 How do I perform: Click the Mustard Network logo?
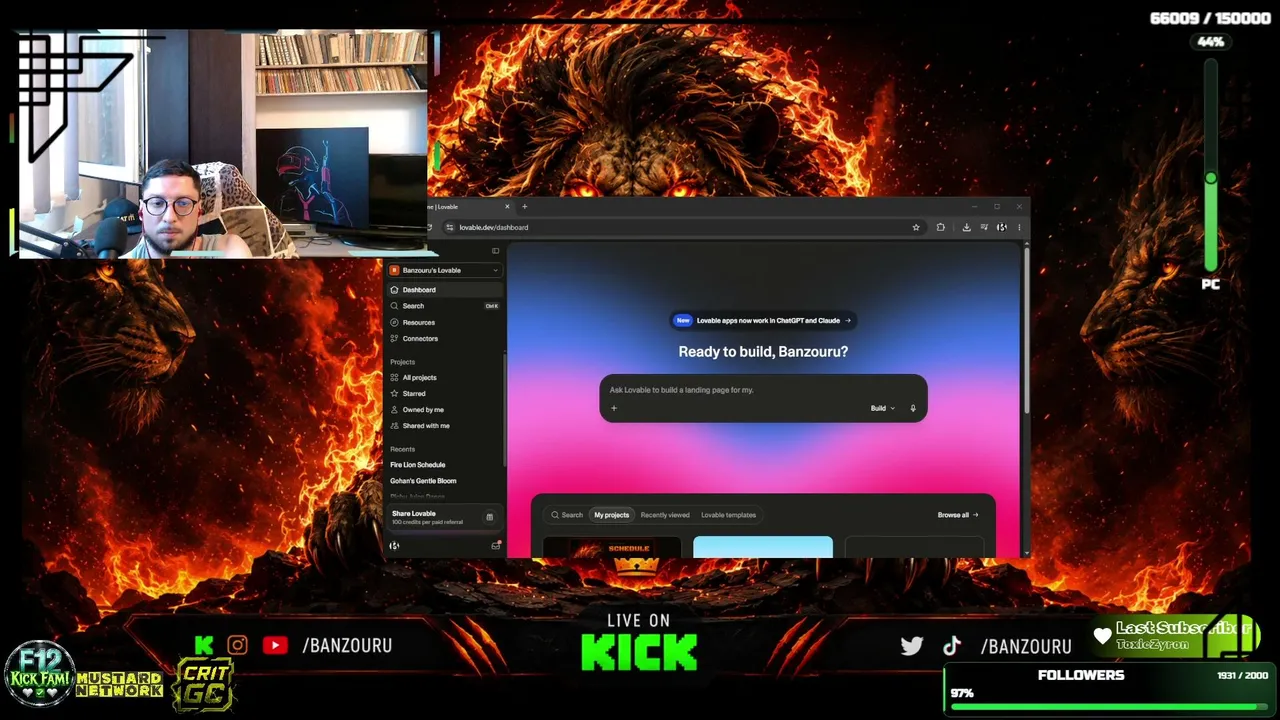[119, 685]
